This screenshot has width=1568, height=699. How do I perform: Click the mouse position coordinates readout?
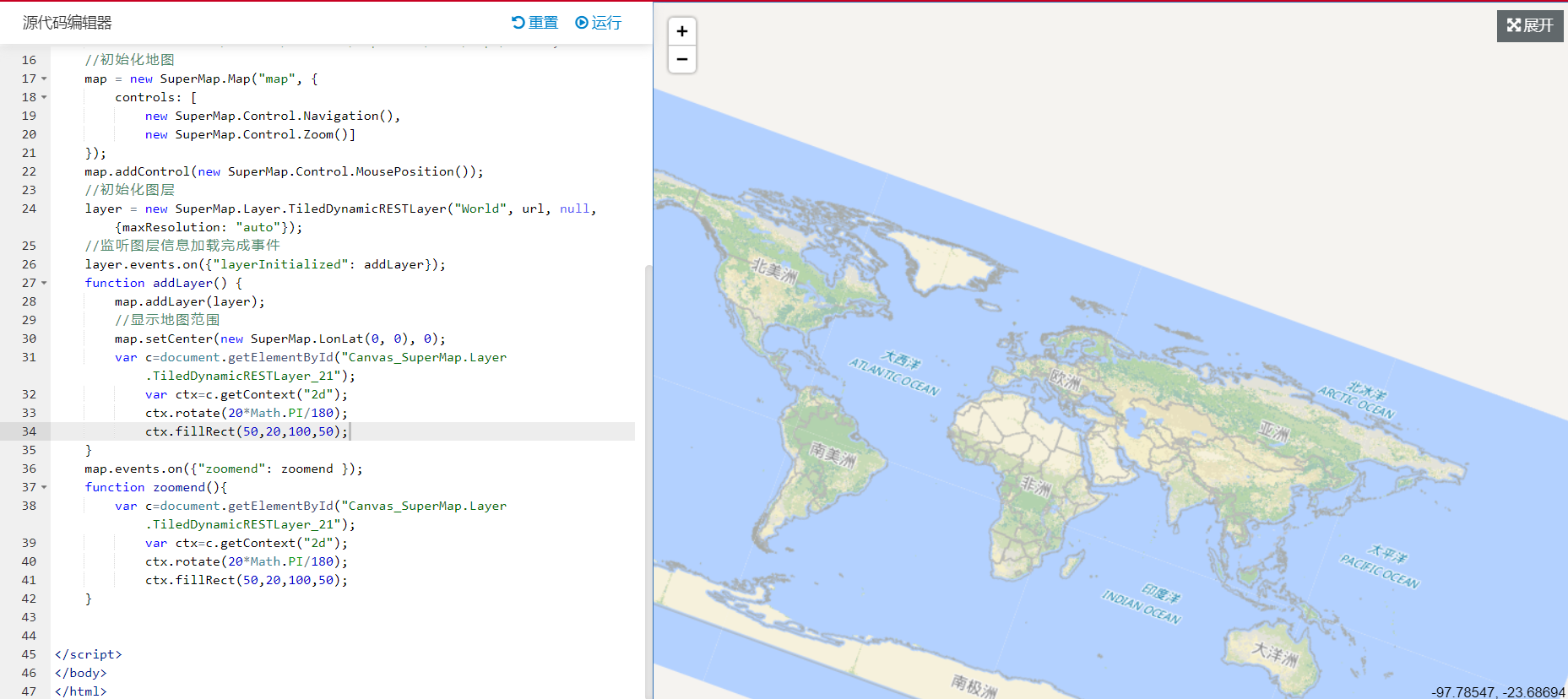coord(1498,692)
